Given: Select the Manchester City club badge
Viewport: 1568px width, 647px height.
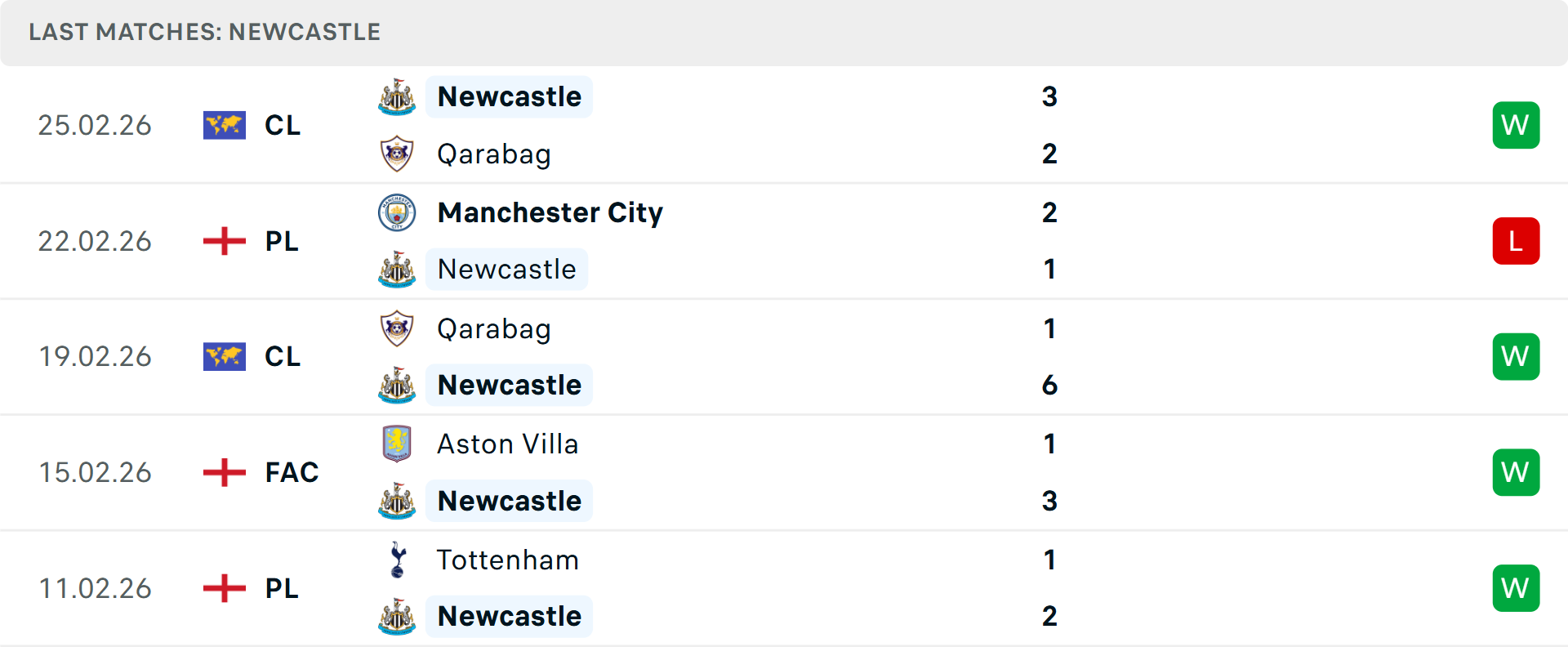Looking at the screenshot, I should click(396, 212).
